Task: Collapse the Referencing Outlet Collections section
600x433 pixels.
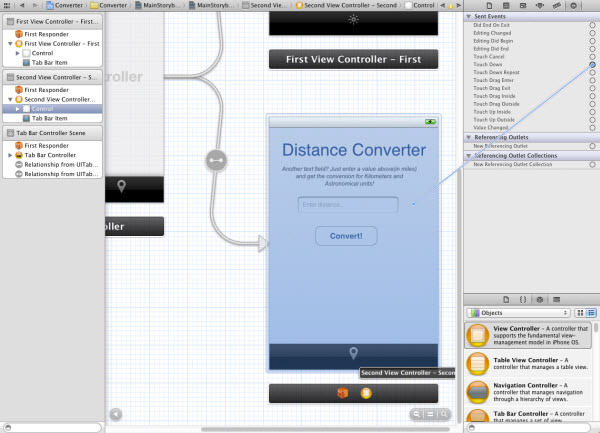Action: coord(469,156)
